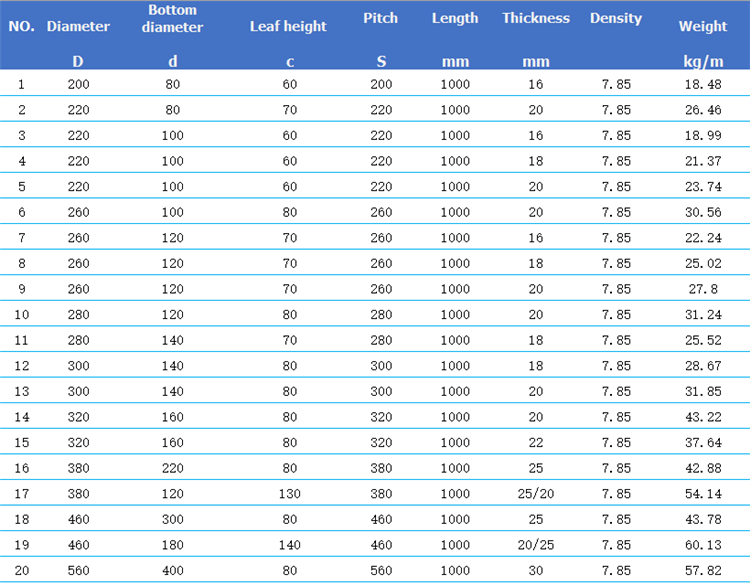Click the 25/20 thickness cell

click(x=536, y=493)
